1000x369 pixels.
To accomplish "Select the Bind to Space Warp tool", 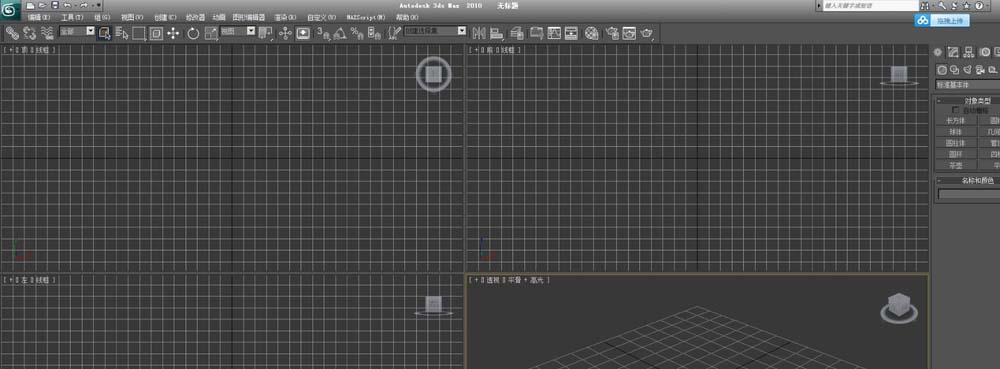I will (x=47, y=33).
